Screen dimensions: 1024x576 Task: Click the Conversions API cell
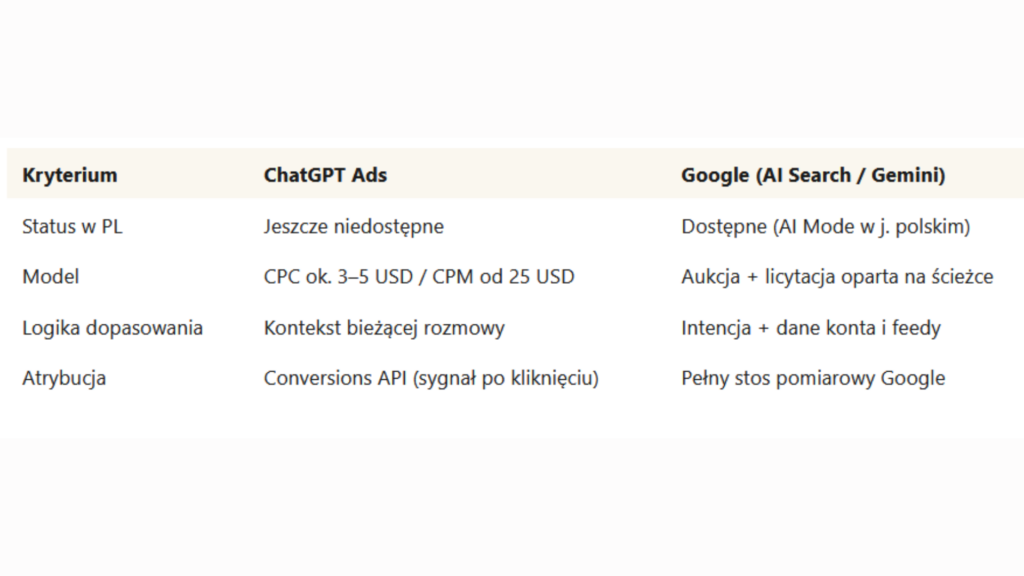pyautogui.click(x=335, y=378)
